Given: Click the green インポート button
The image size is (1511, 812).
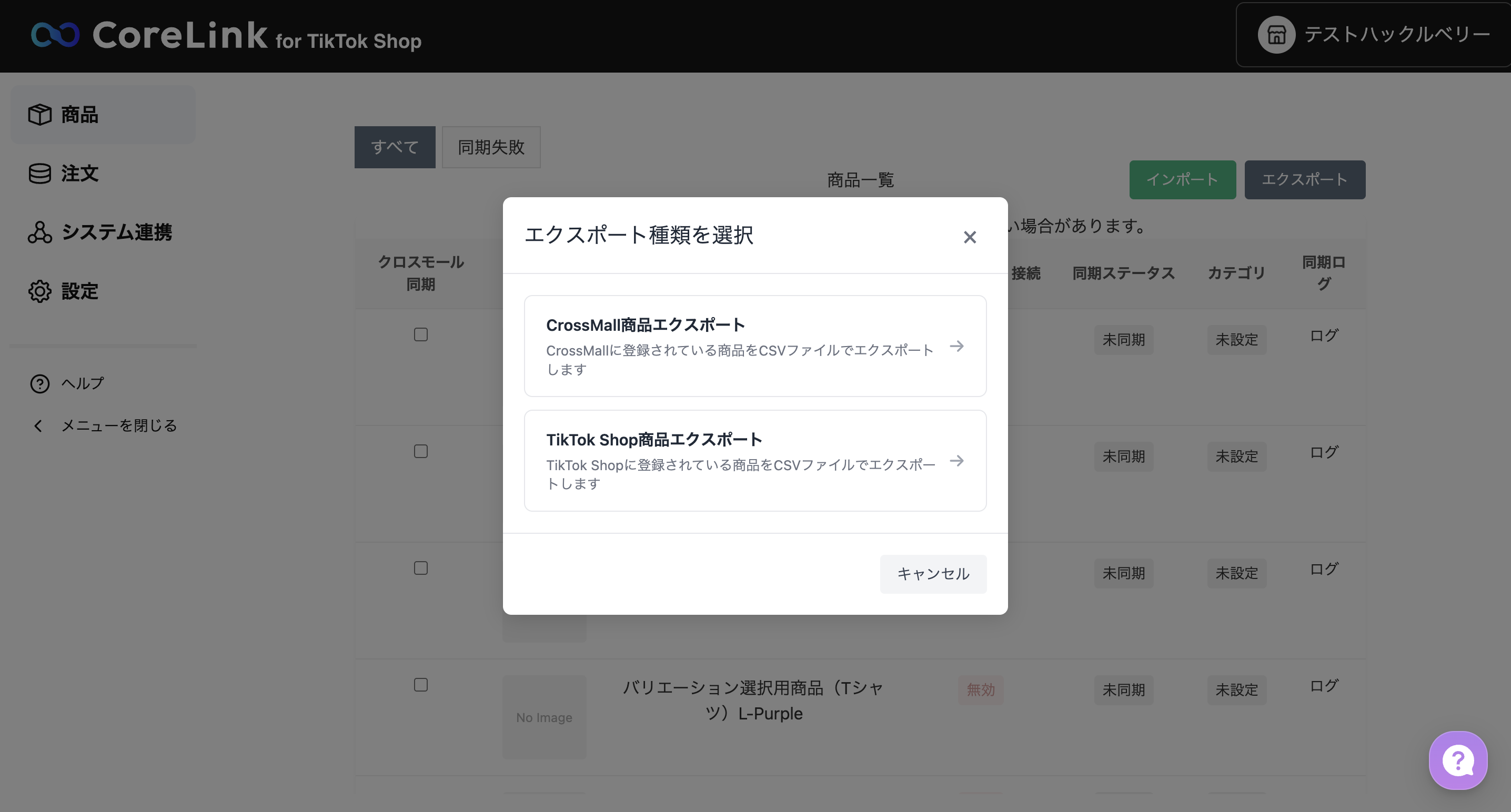Looking at the screenshot, I should (x=1182, y=179).
